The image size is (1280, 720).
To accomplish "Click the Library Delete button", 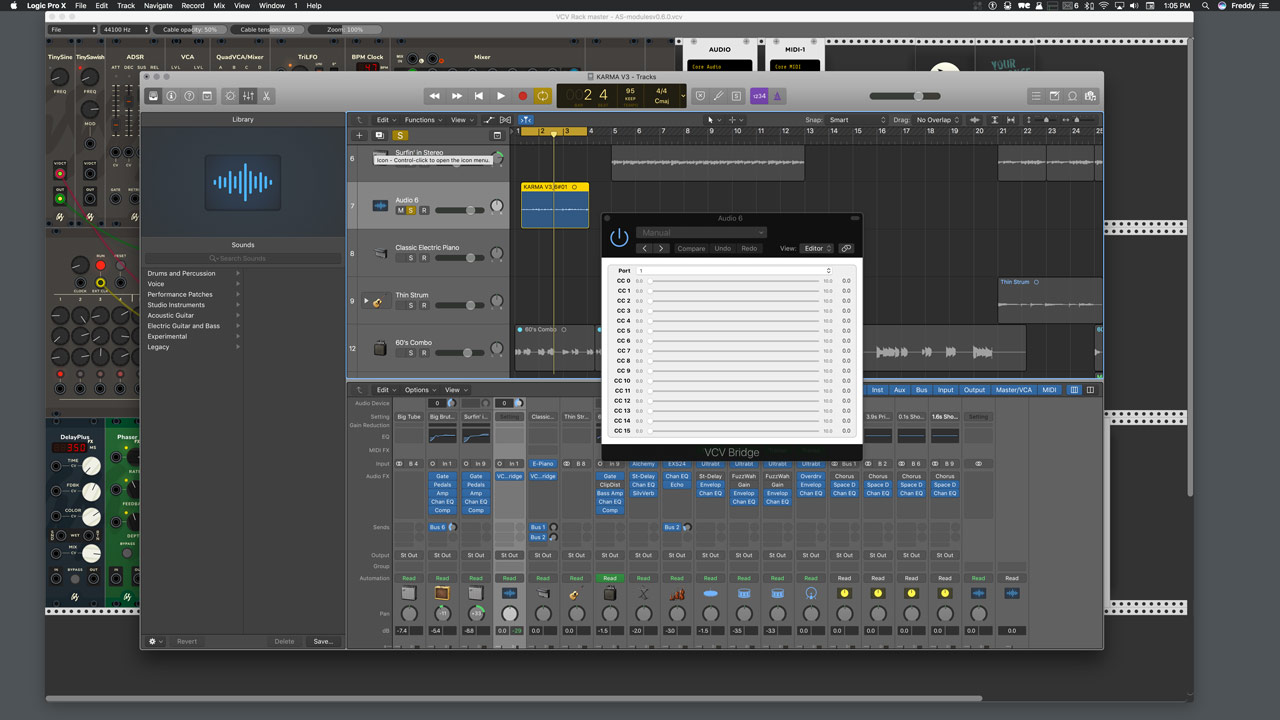I will 285,641.
